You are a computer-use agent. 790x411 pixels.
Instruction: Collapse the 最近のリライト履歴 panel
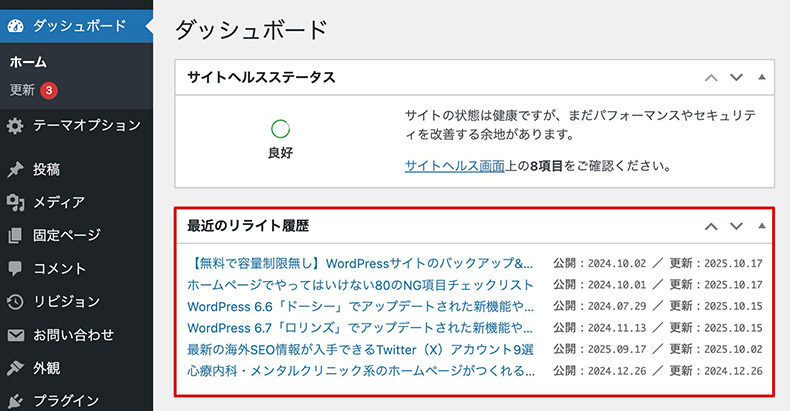pyautogui.click(x=761, y=226)
